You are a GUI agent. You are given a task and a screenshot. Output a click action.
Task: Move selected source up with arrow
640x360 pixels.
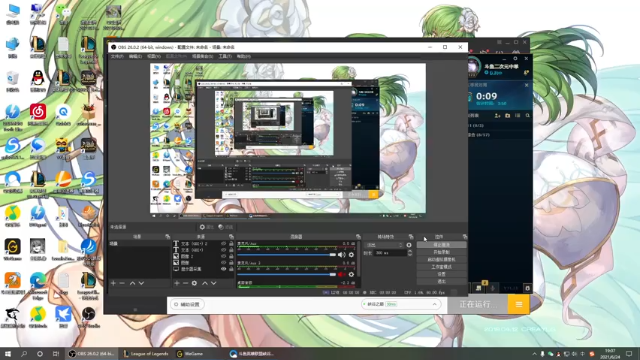coord(204,283)
